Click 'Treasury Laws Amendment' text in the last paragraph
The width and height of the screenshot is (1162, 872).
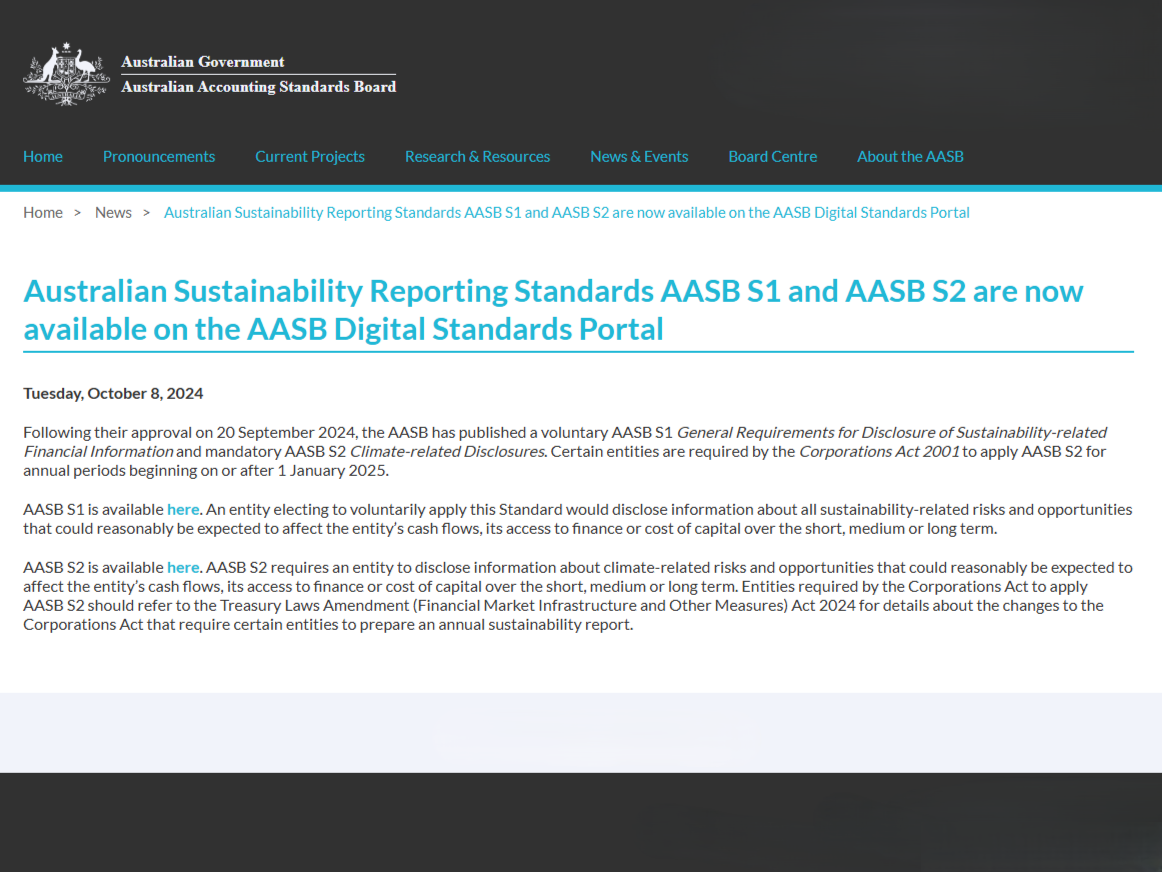(x=315, y=605)
